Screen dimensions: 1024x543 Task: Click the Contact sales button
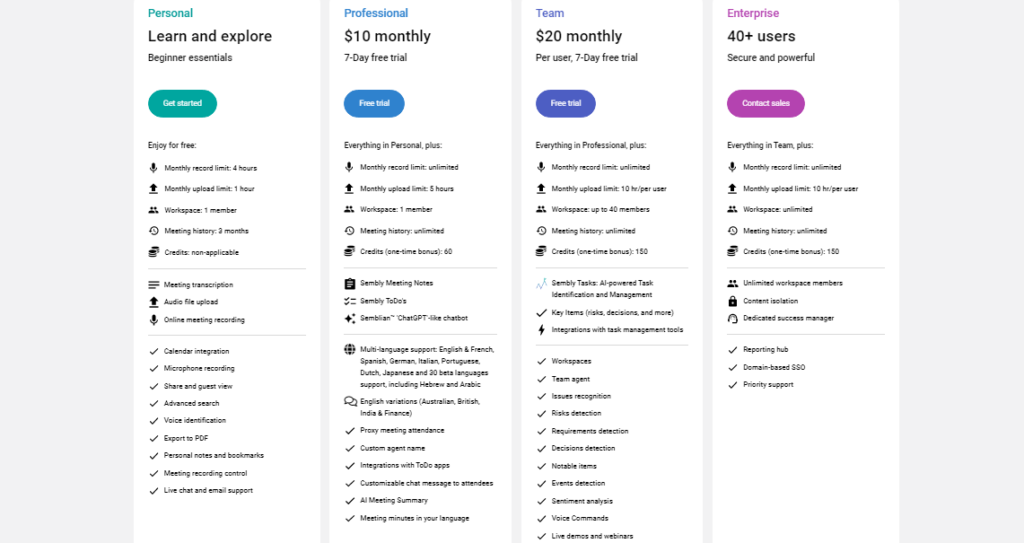[765, 103]
